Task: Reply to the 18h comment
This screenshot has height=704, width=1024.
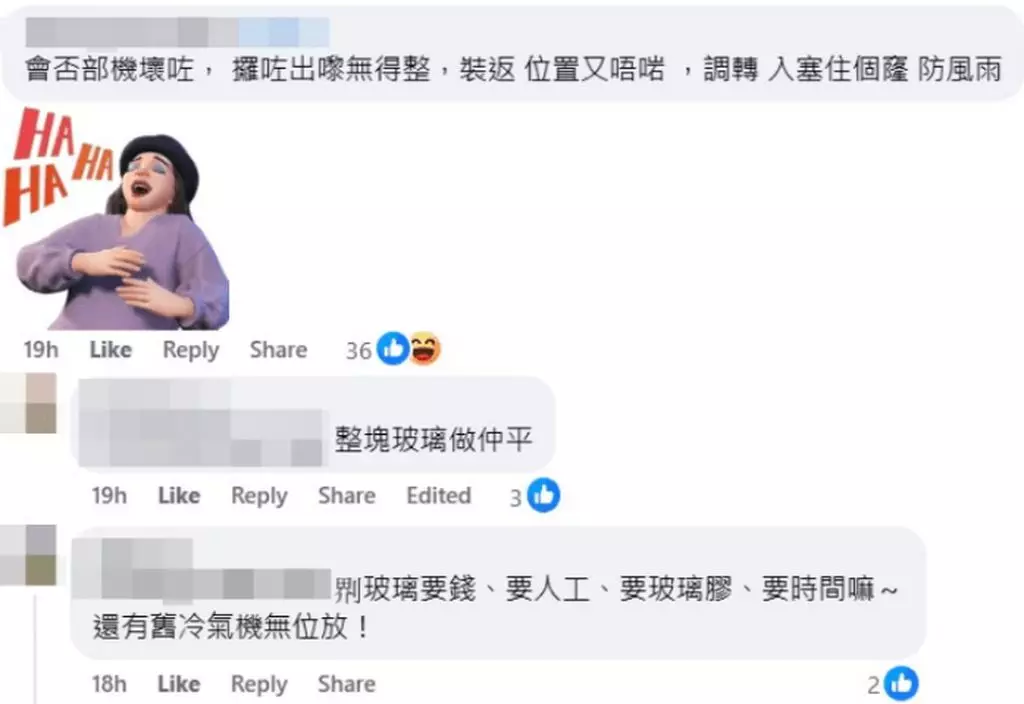Action: (x=259, y=684)
